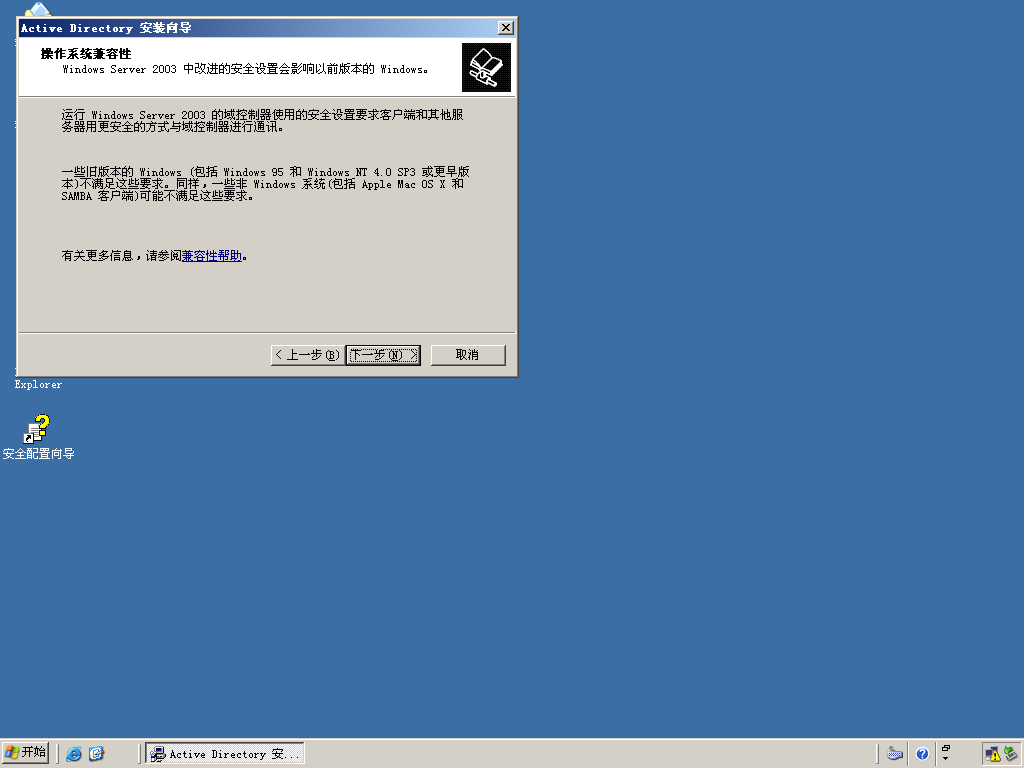Click the 下一步(N) button
Image resolution: width=1024 pixels, height=768 pixels.
click(x=383, y=355)
